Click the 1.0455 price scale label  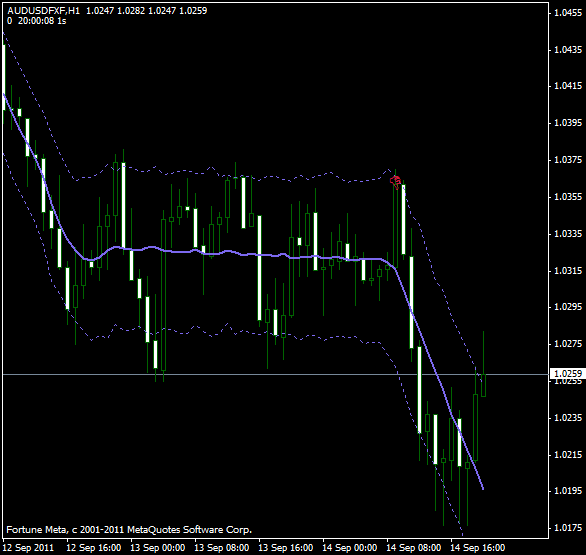click(568, 13)
